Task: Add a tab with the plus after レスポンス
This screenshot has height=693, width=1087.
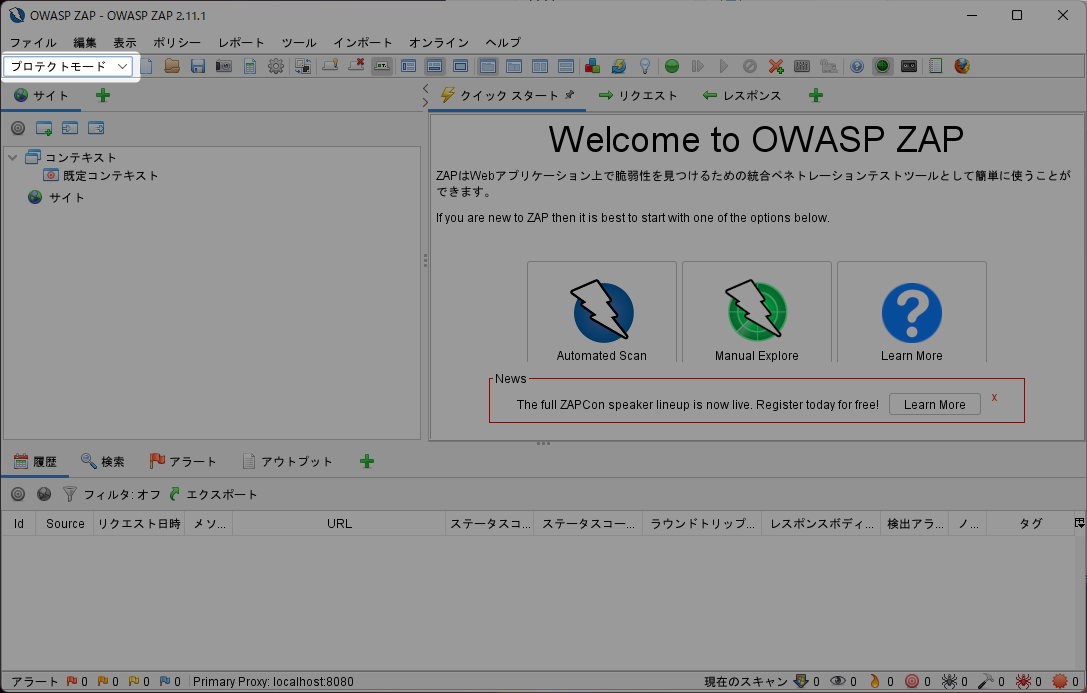Action: (x=816, y=96)
